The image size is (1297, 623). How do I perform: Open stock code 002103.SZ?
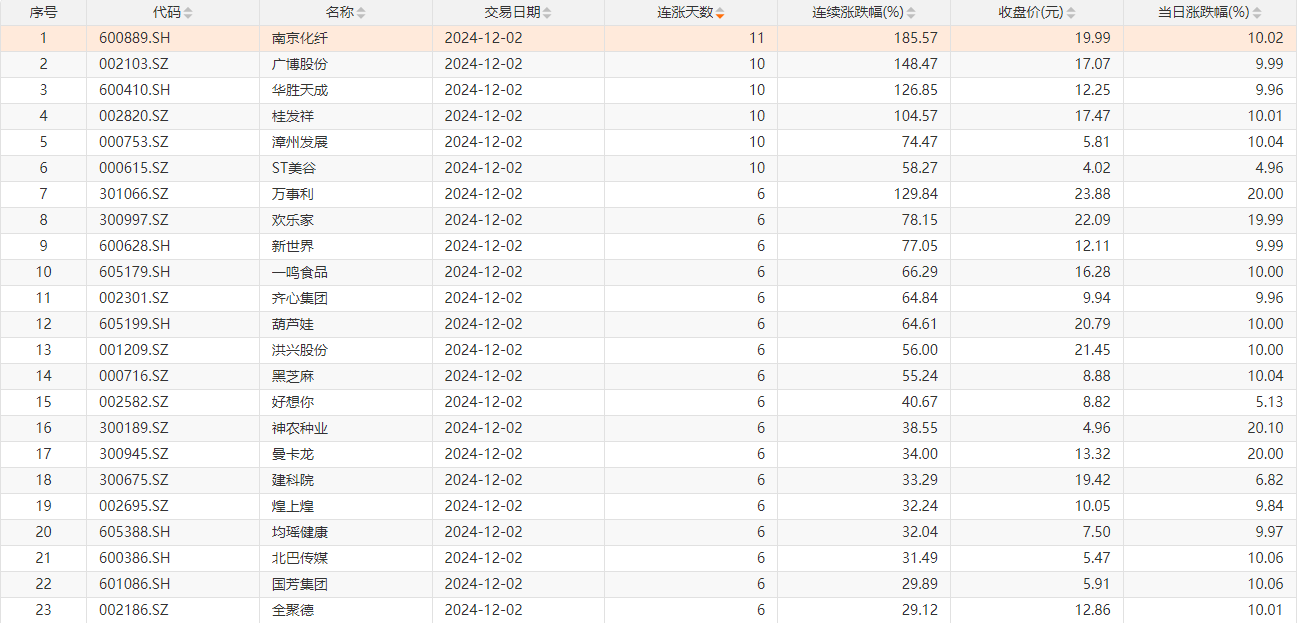pyautogui.click(x=134, y=64)
